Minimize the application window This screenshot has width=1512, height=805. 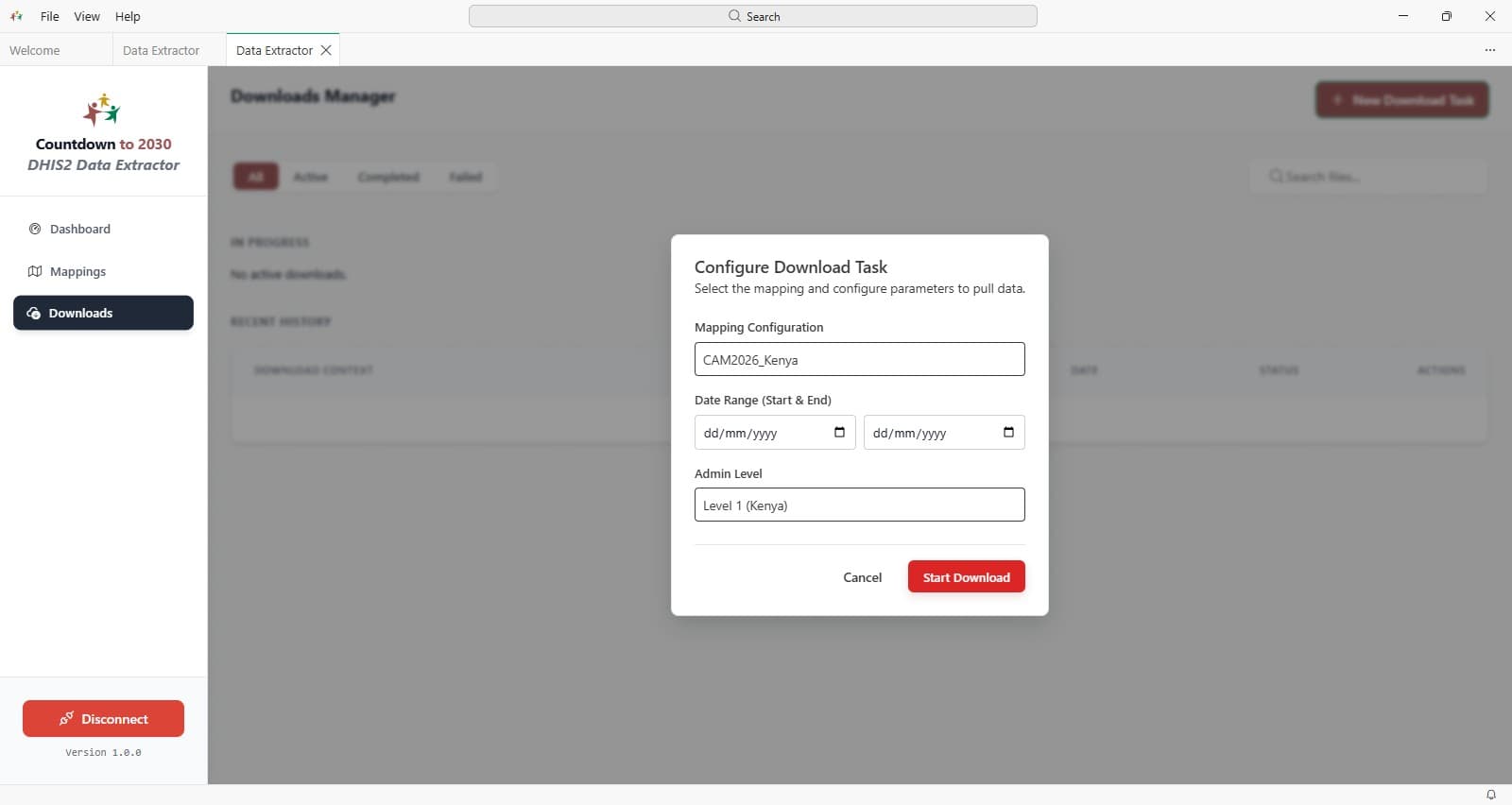tap(1403, 16)
